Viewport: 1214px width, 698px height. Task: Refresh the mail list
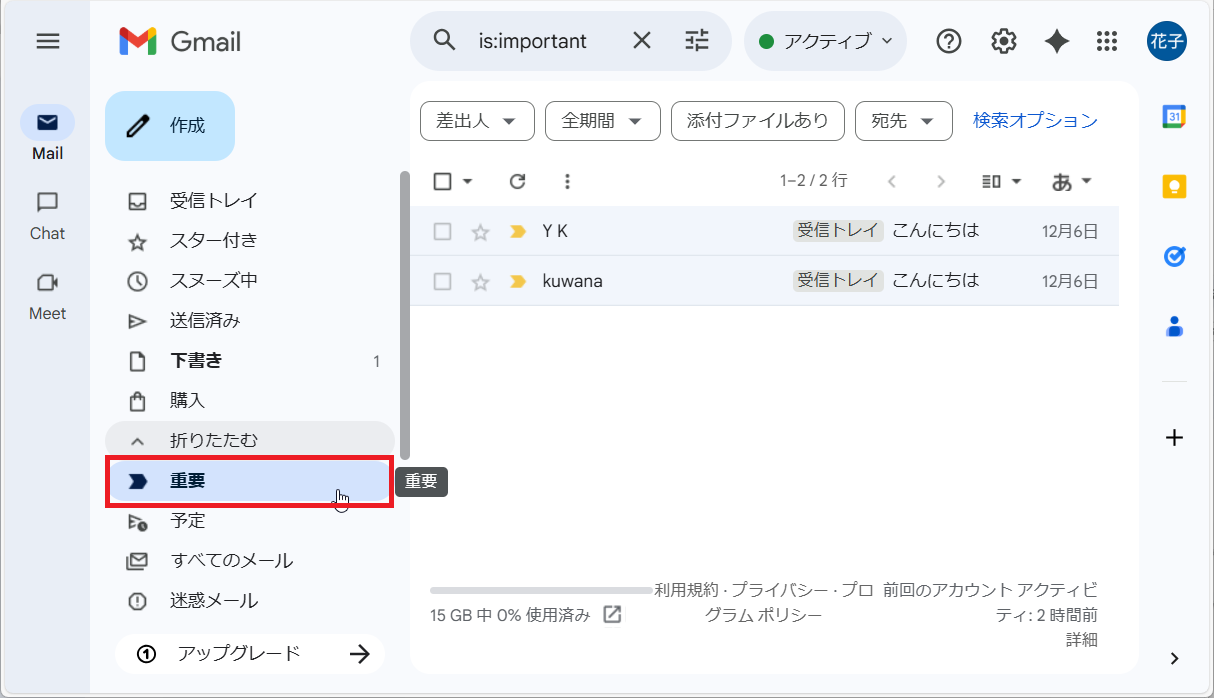click(x=517, y=181)
